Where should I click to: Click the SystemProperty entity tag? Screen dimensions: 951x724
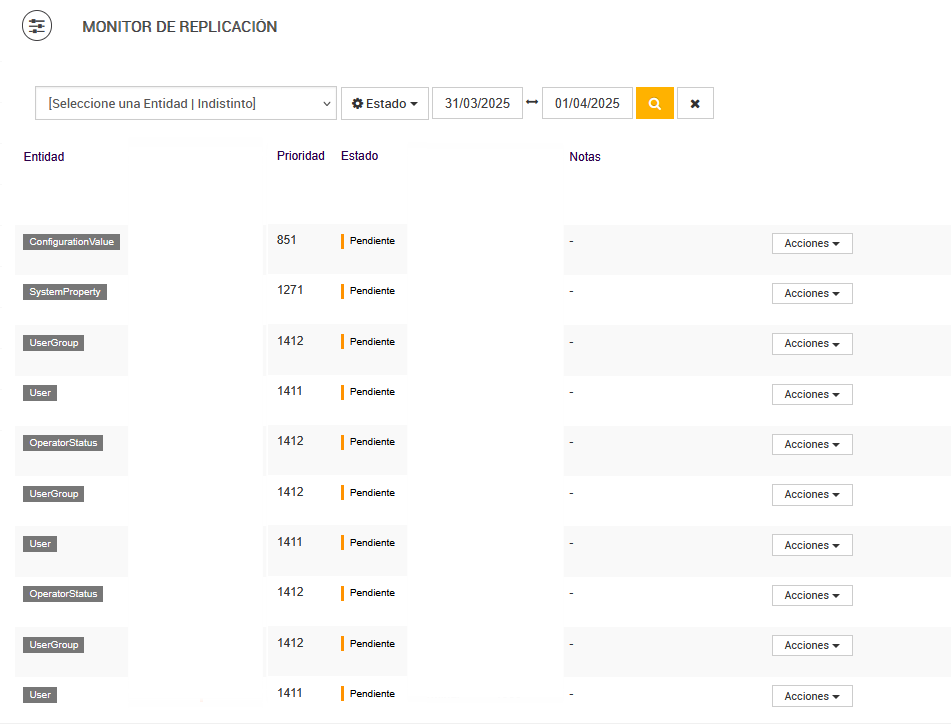64,292
